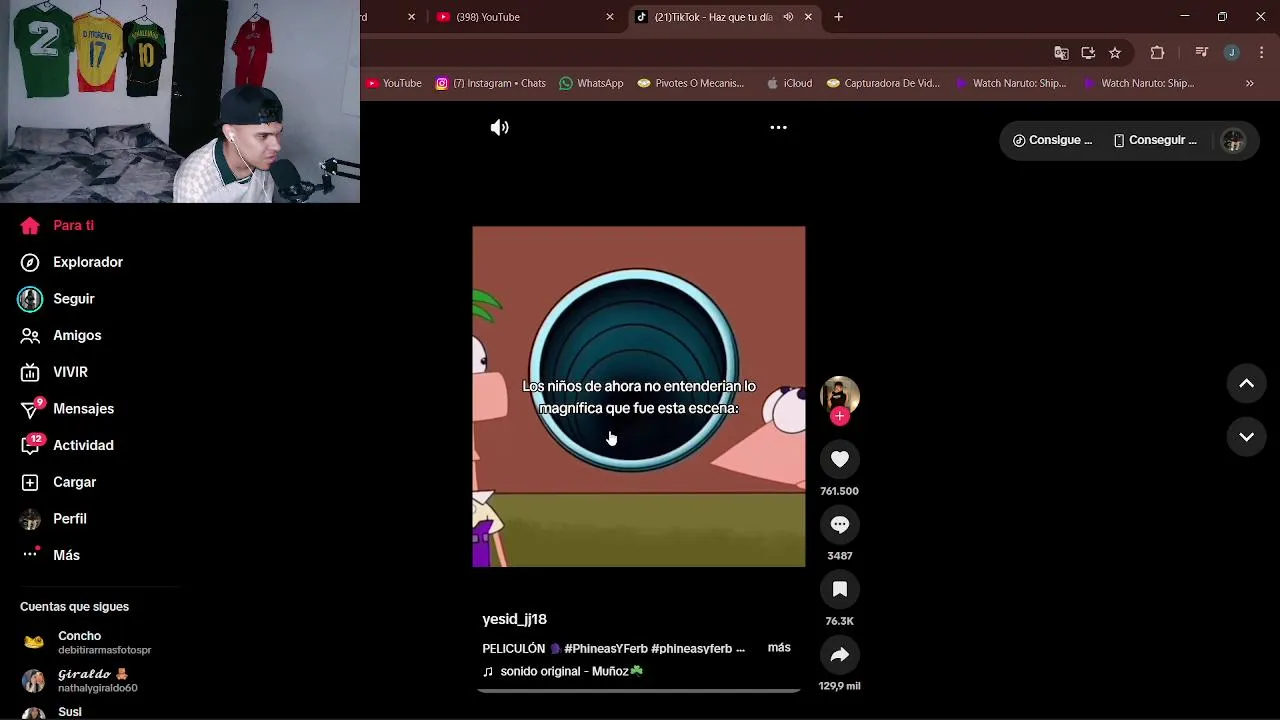The width and height of the screenshot is (1280, 720).
Task: Open profile avatar menu at top right
Action: click(x=1233, y=141)
